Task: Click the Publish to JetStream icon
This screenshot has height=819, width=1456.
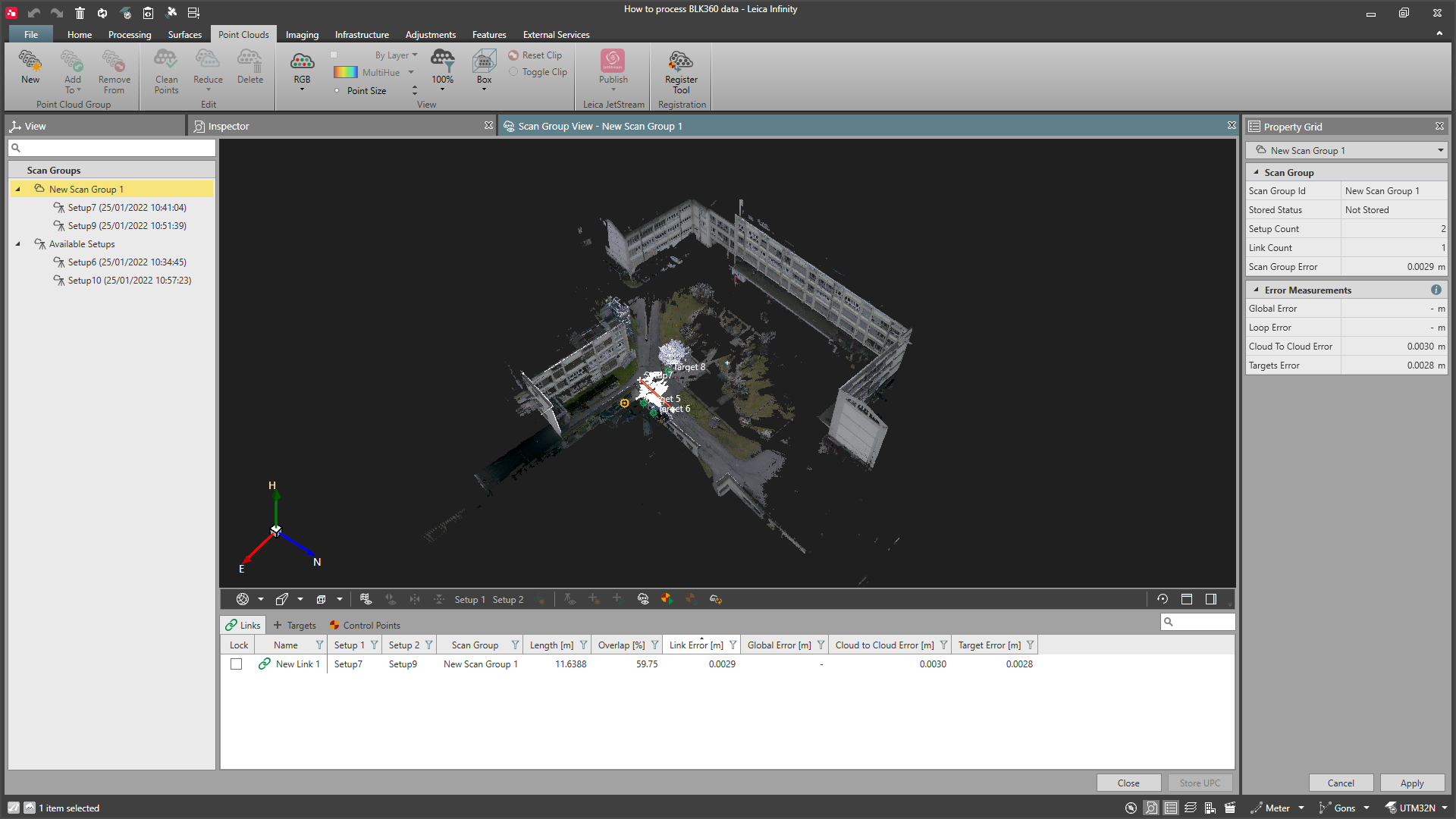Action: click(613, 61)
